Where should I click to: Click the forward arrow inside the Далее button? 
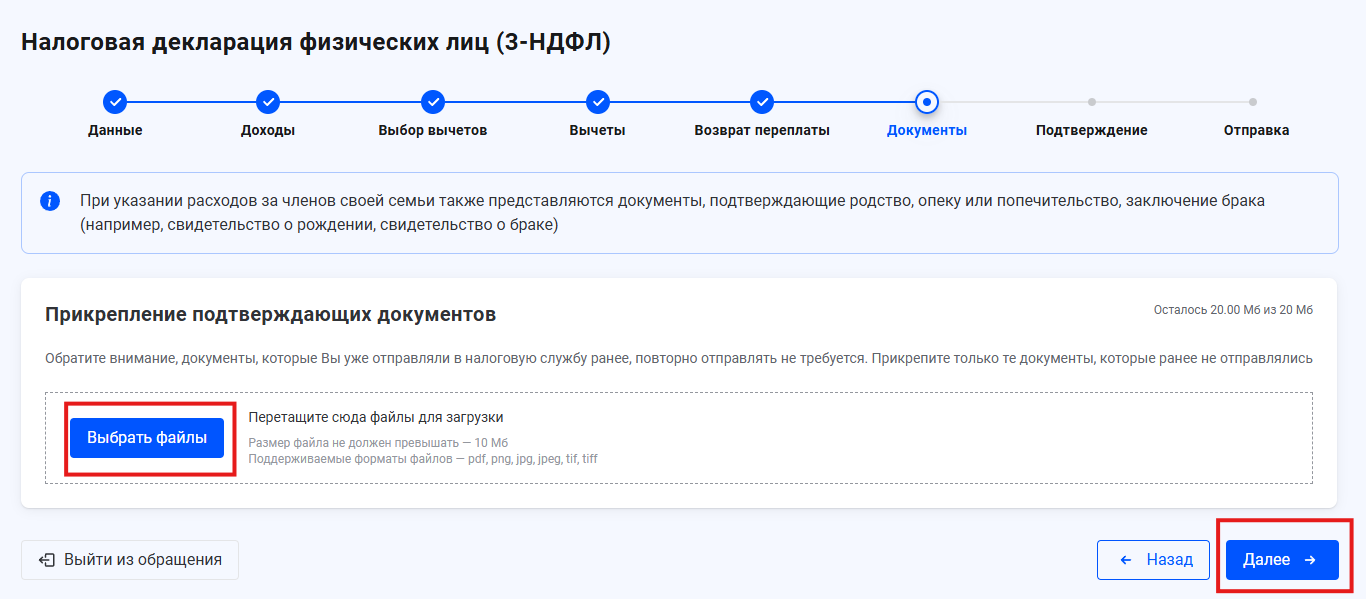(1311, 560)
